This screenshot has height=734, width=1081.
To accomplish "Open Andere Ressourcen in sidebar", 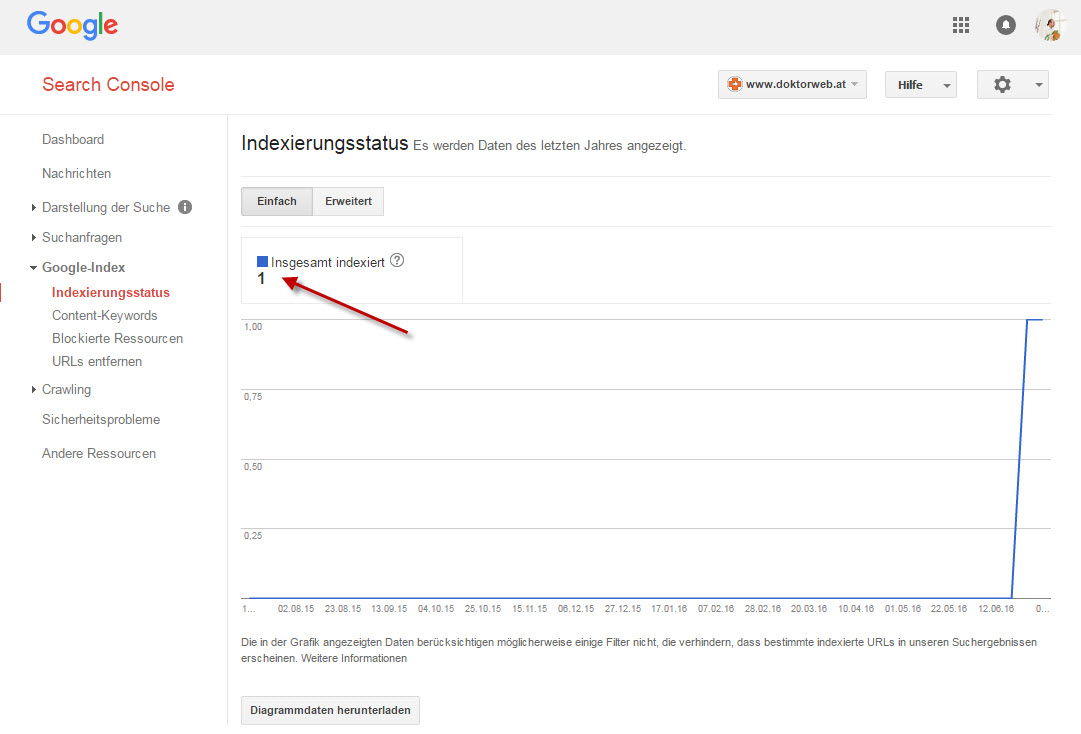I will pos(99,453).
